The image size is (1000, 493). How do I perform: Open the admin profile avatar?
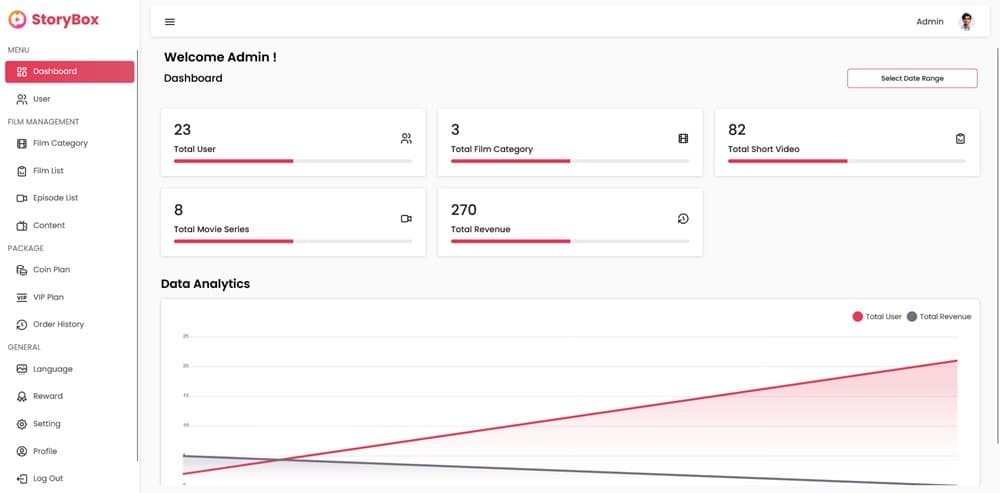[966, 22]
